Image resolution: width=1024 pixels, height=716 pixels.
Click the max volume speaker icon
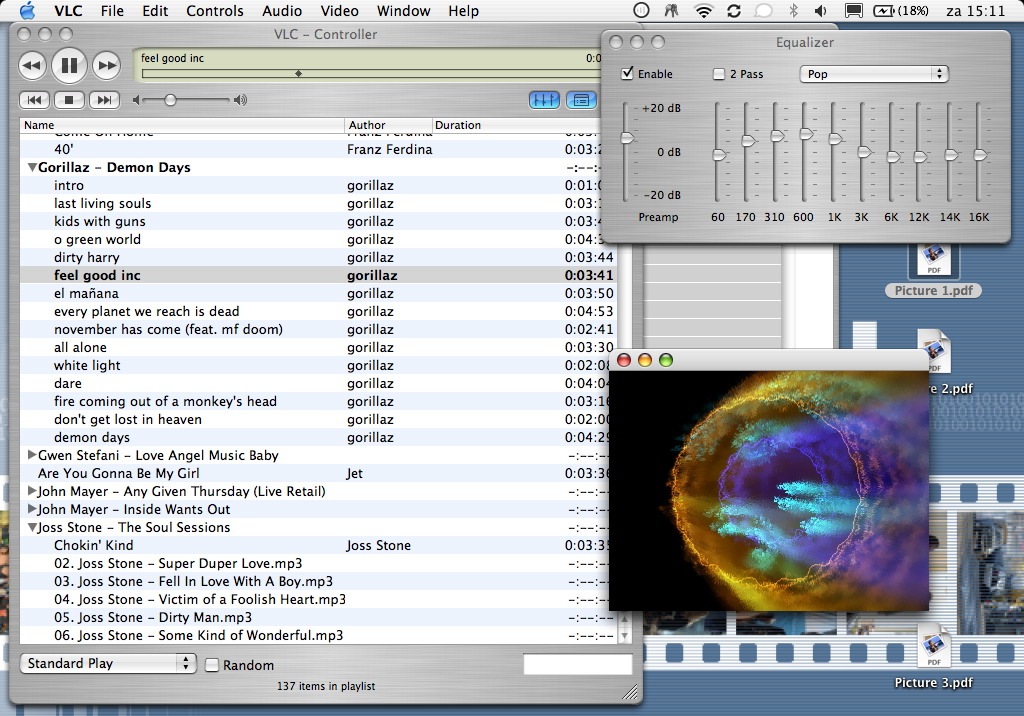(241, 100)
